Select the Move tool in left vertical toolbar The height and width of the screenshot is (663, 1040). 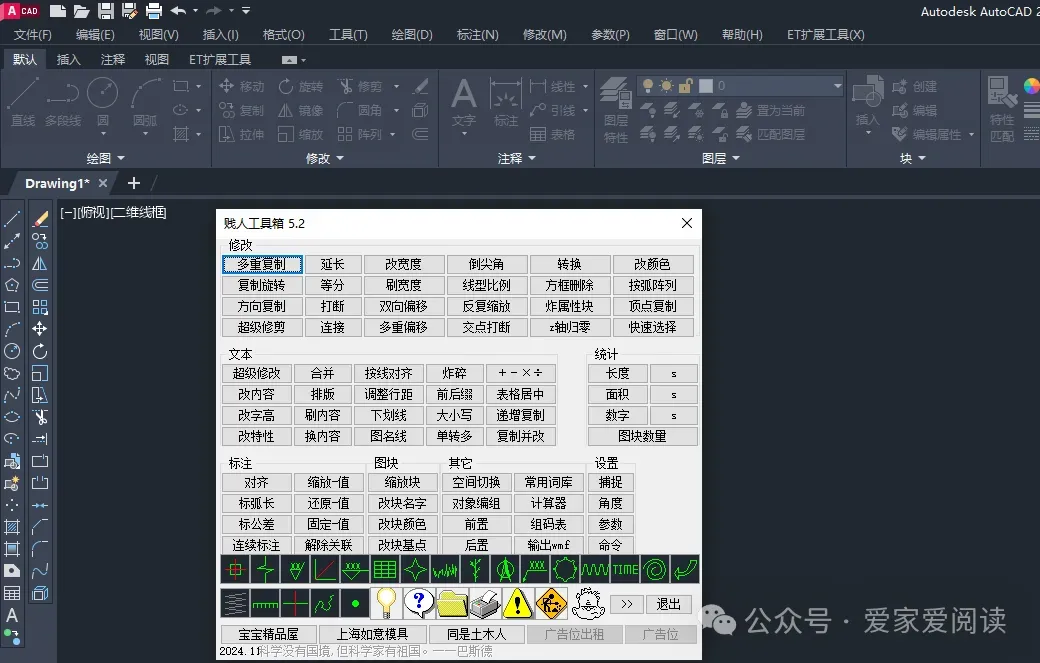(40, 329)
